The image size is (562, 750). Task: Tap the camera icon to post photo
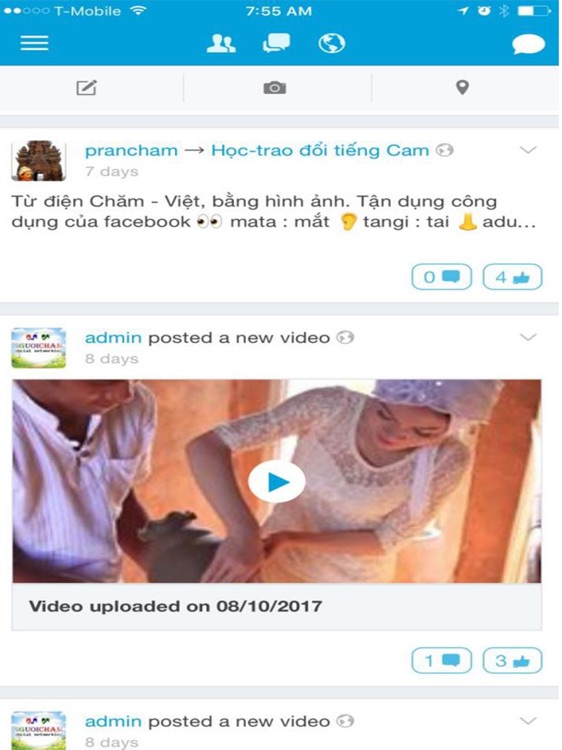275,88
